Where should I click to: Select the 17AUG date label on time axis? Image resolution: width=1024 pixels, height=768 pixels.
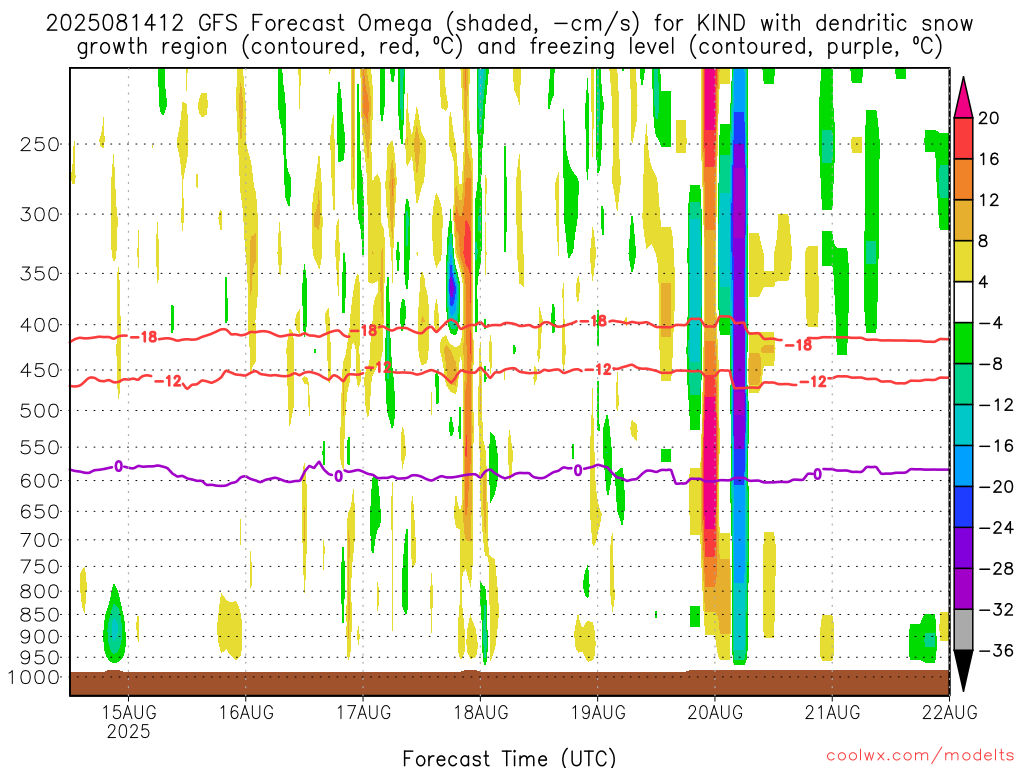[x=364, y=712]
